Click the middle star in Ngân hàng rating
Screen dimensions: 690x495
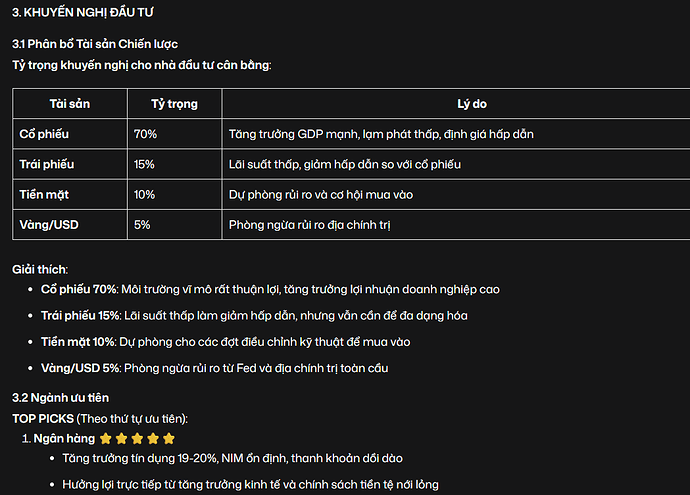click(x=137, y=439)
